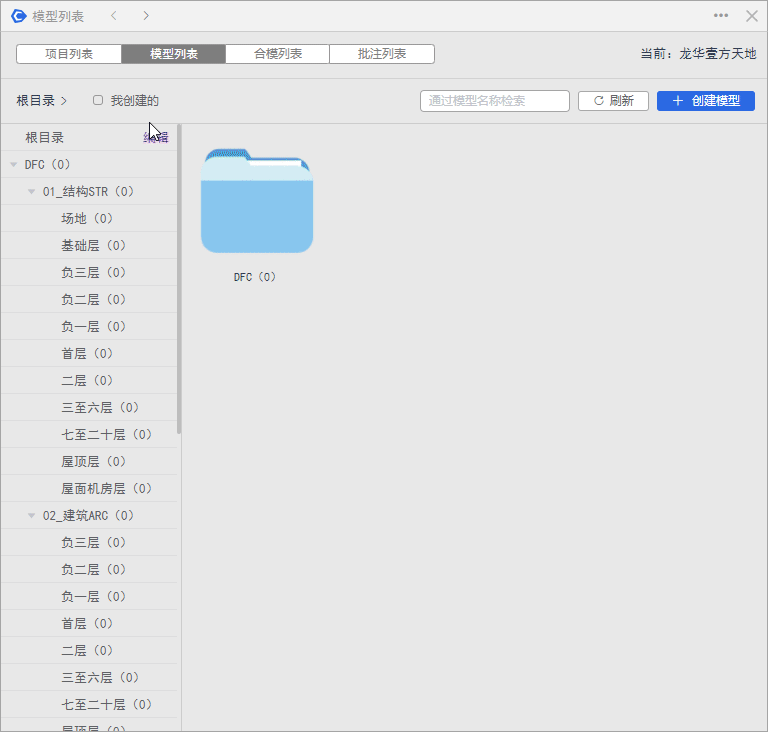Collapse the DFC tree node arrow
The image size is (768, 732).
pos(14,164)
